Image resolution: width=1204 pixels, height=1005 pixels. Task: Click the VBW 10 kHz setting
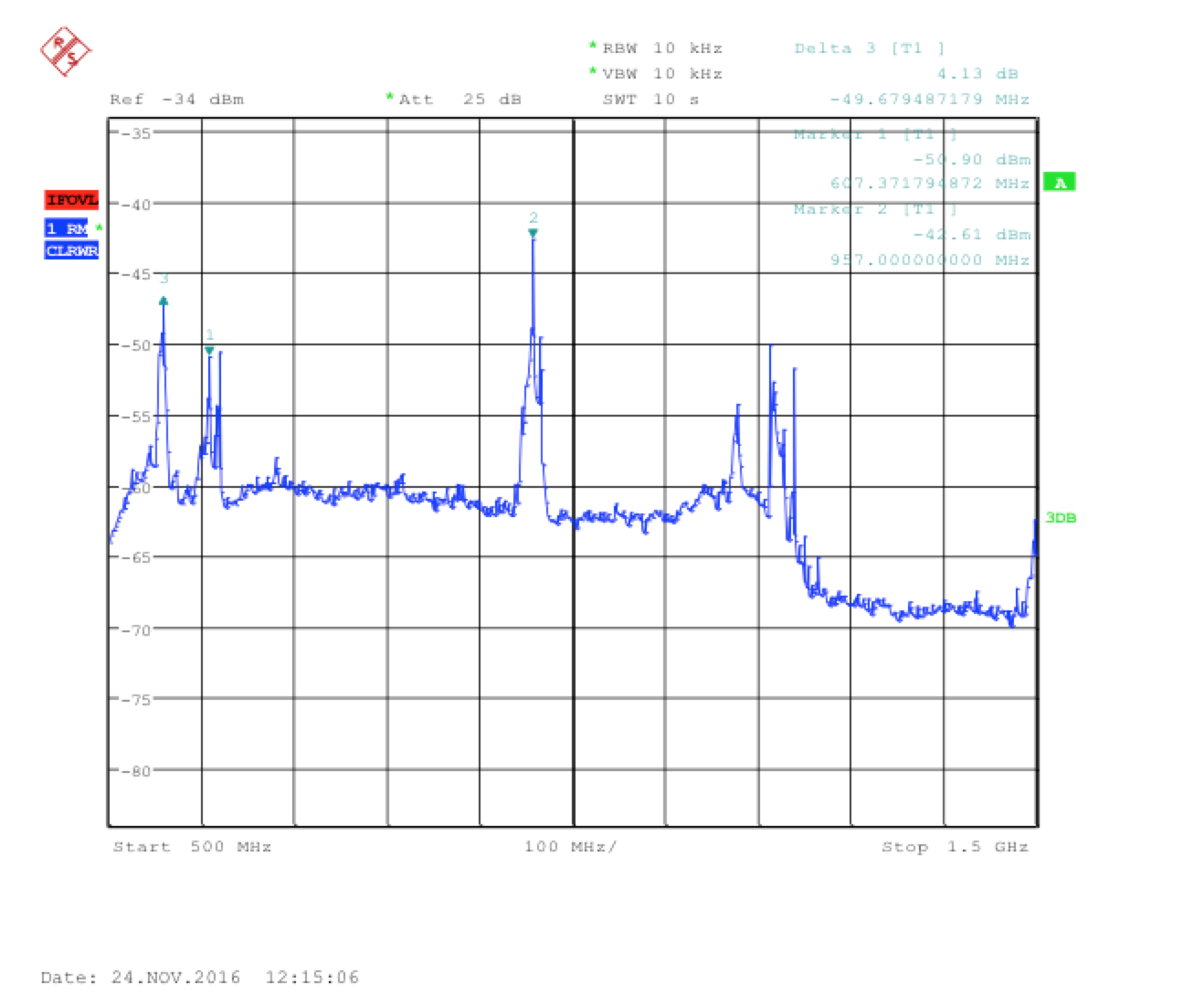[661, 74]
